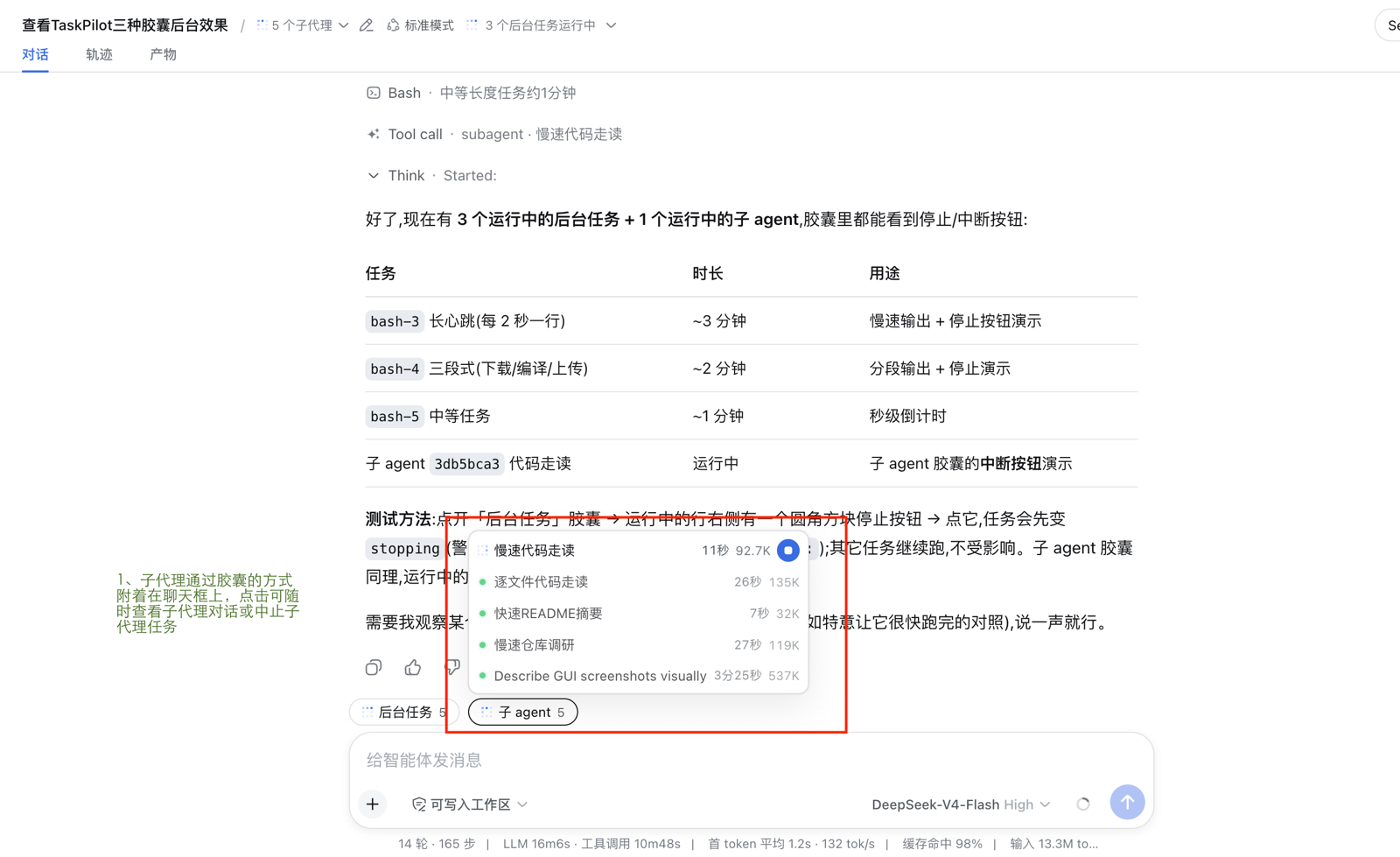The height and width of the screenshot is (857, 1400).
Task: Click the 秒级倒计时 table cell
Action: (x=907, y=416)
